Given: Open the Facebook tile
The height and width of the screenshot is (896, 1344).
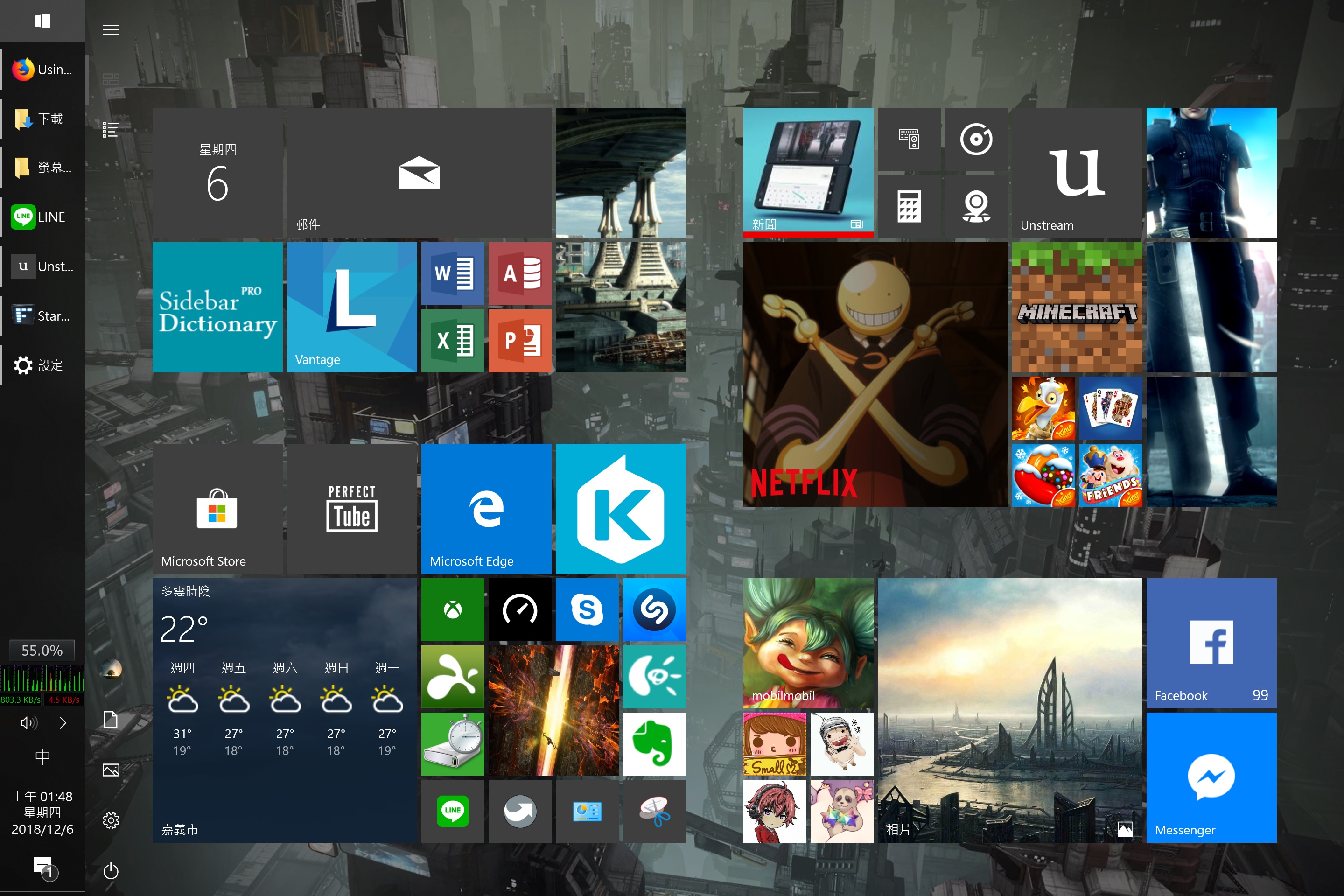Looking at the screenshot, I should 1211,644.
